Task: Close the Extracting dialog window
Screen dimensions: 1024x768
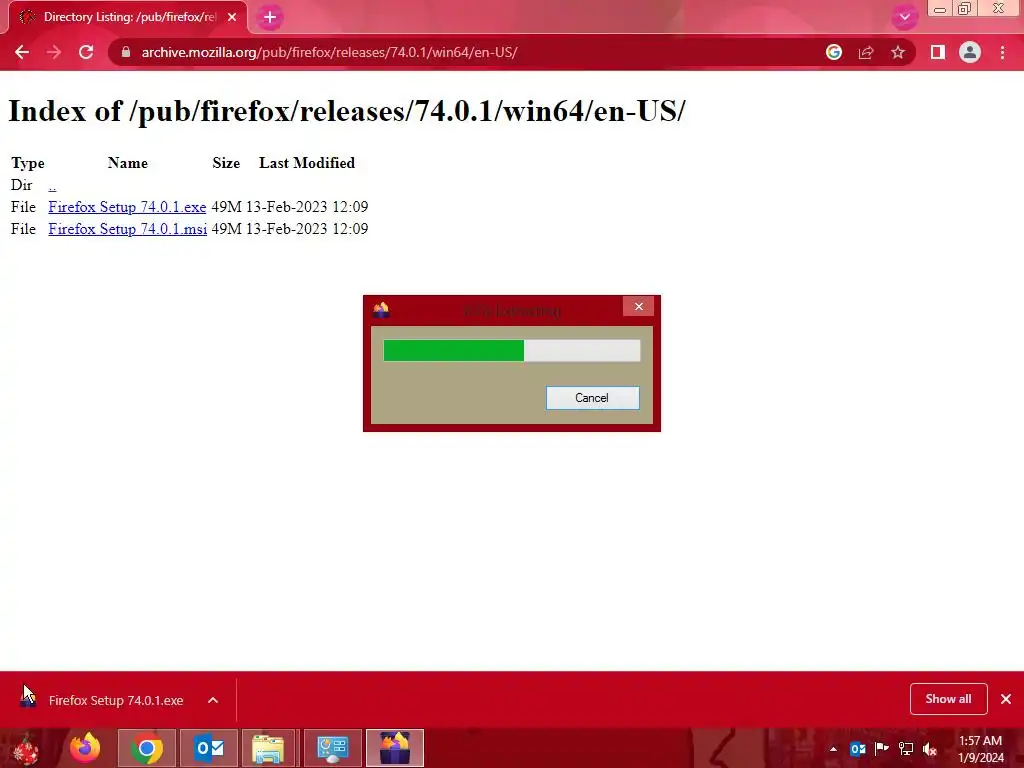Action: pos(638,306)
